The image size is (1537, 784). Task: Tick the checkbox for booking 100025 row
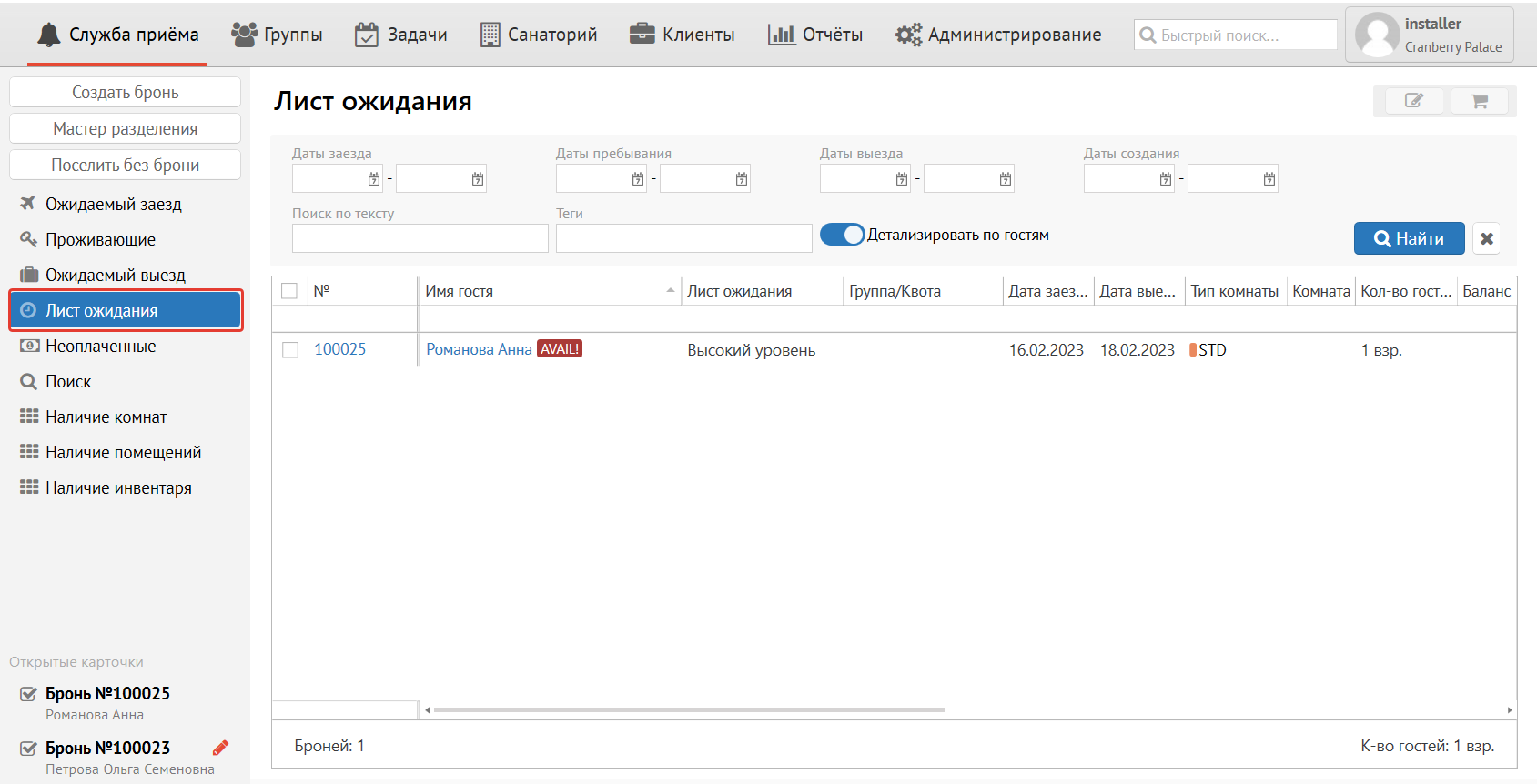(x=290, y=350)
